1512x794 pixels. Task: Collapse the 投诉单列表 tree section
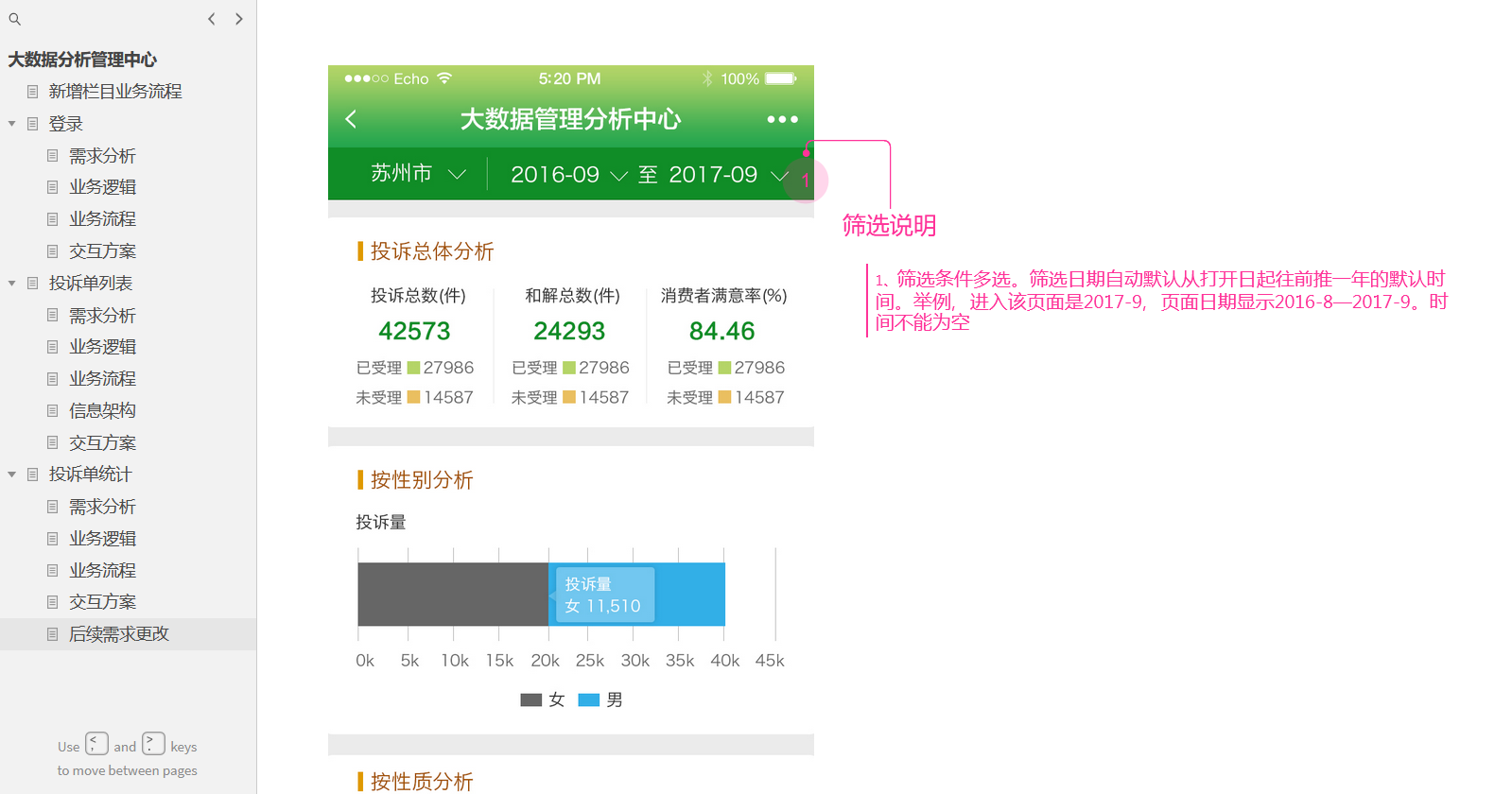[x=12, y=284]
